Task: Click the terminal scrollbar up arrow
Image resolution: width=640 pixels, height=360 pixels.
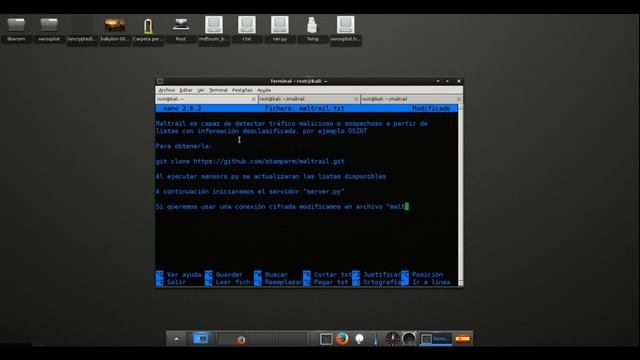Action: pos(460,107)
